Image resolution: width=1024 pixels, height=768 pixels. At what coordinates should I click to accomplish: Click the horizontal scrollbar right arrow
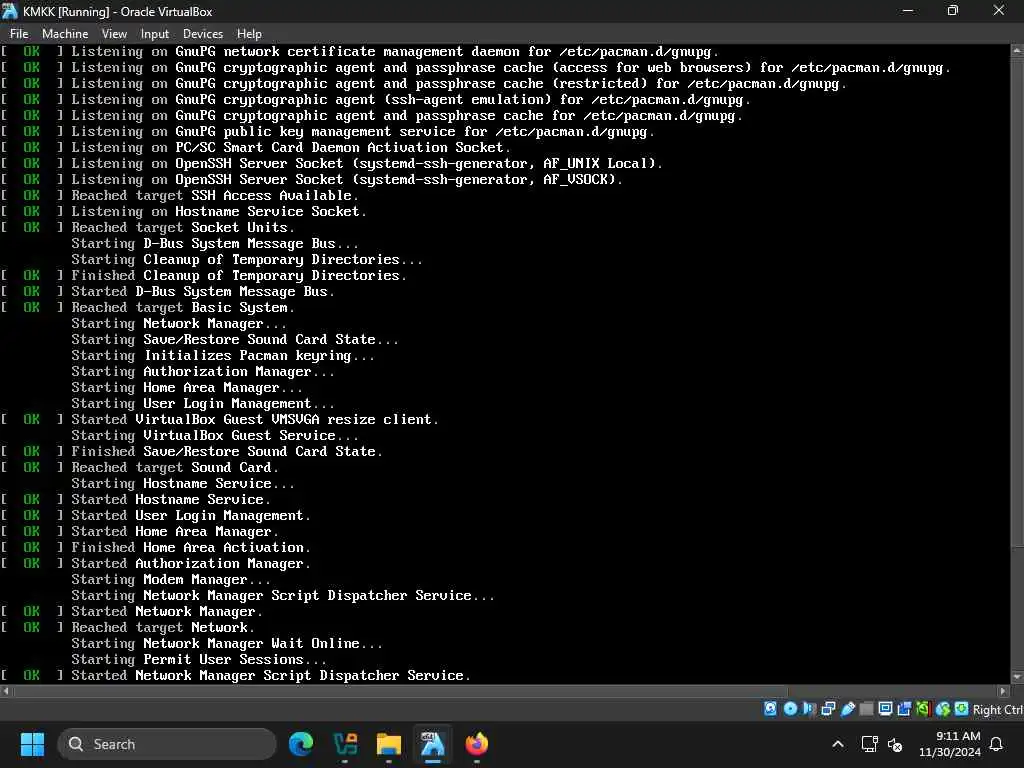click(x=1004, y=690)
